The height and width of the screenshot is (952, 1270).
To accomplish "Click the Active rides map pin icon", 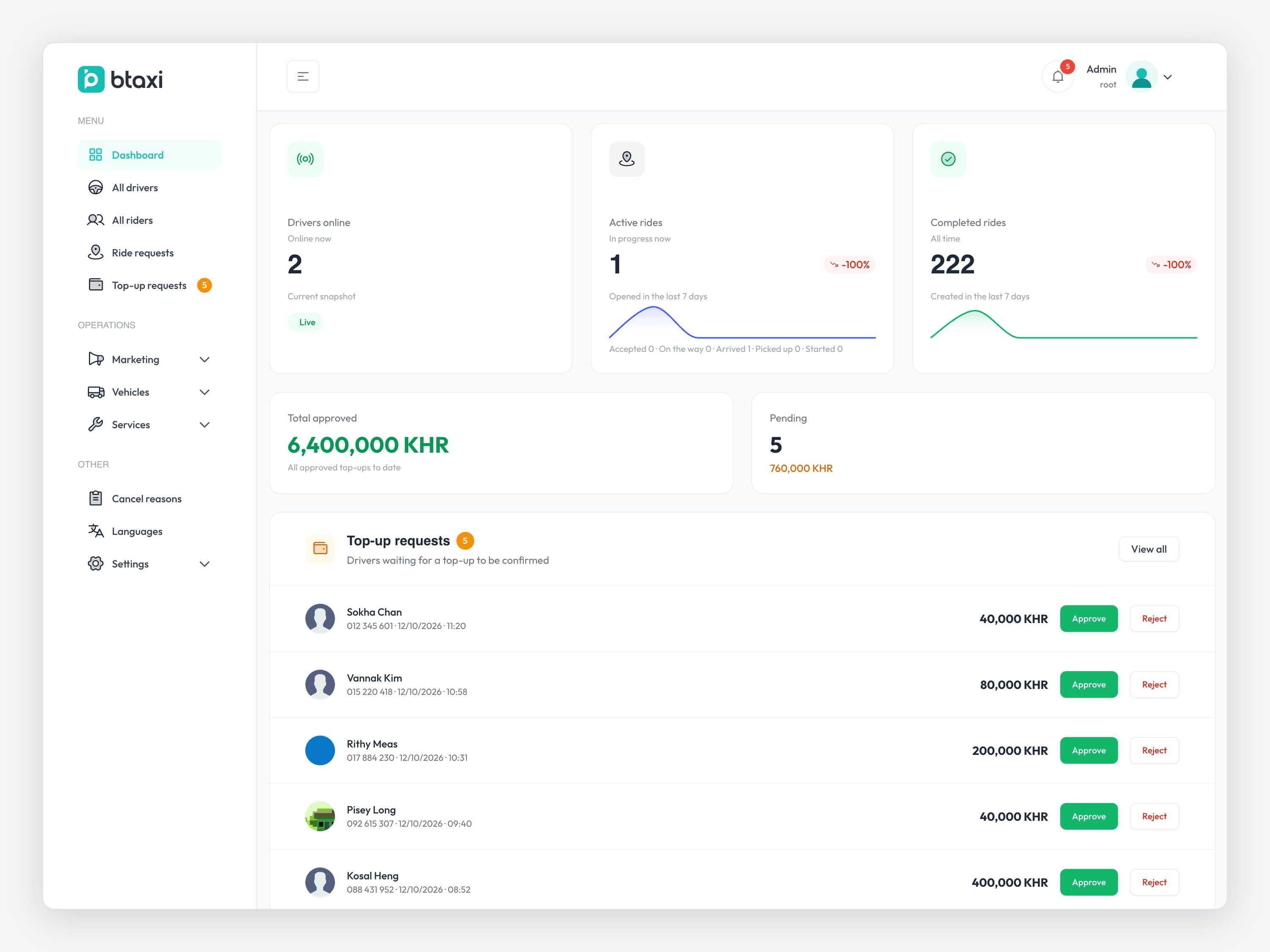I will click(627, 159).
